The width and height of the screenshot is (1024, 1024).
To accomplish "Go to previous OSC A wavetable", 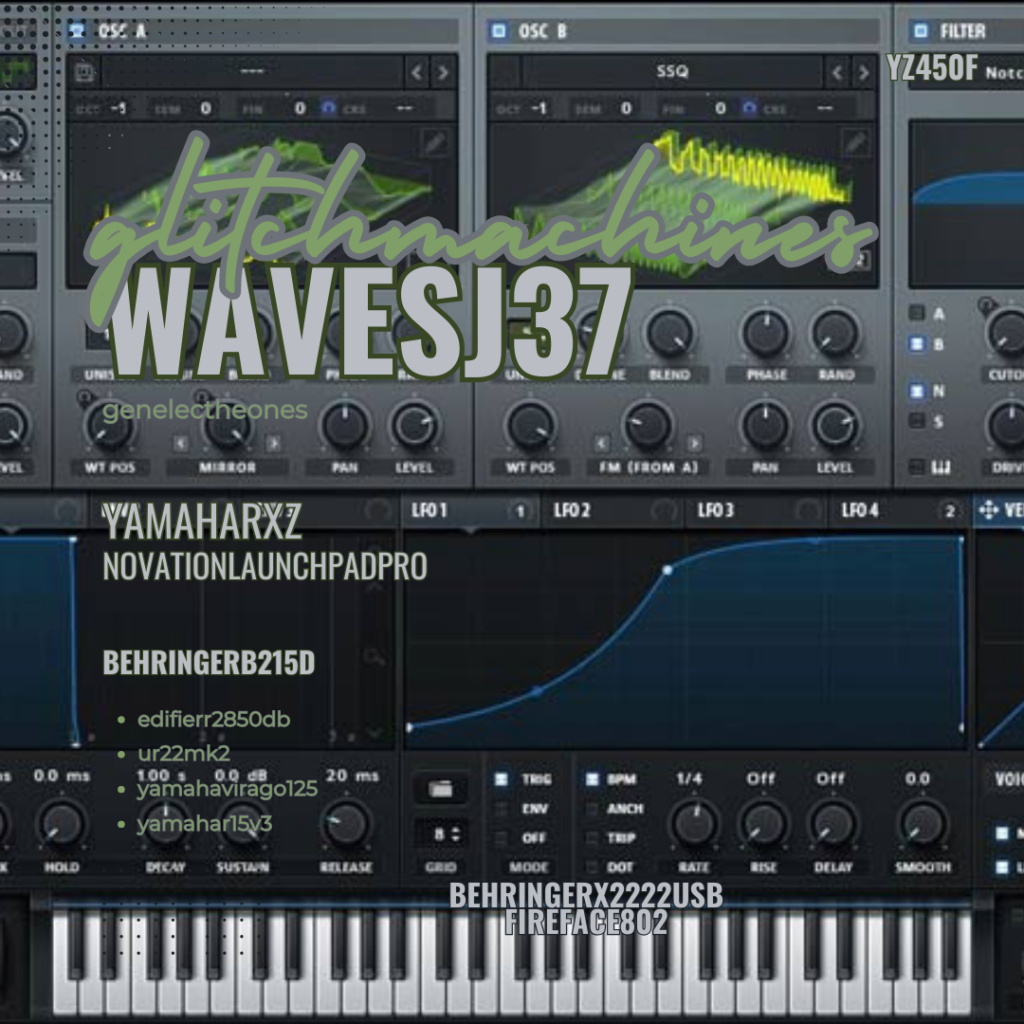I will (417, 72).
